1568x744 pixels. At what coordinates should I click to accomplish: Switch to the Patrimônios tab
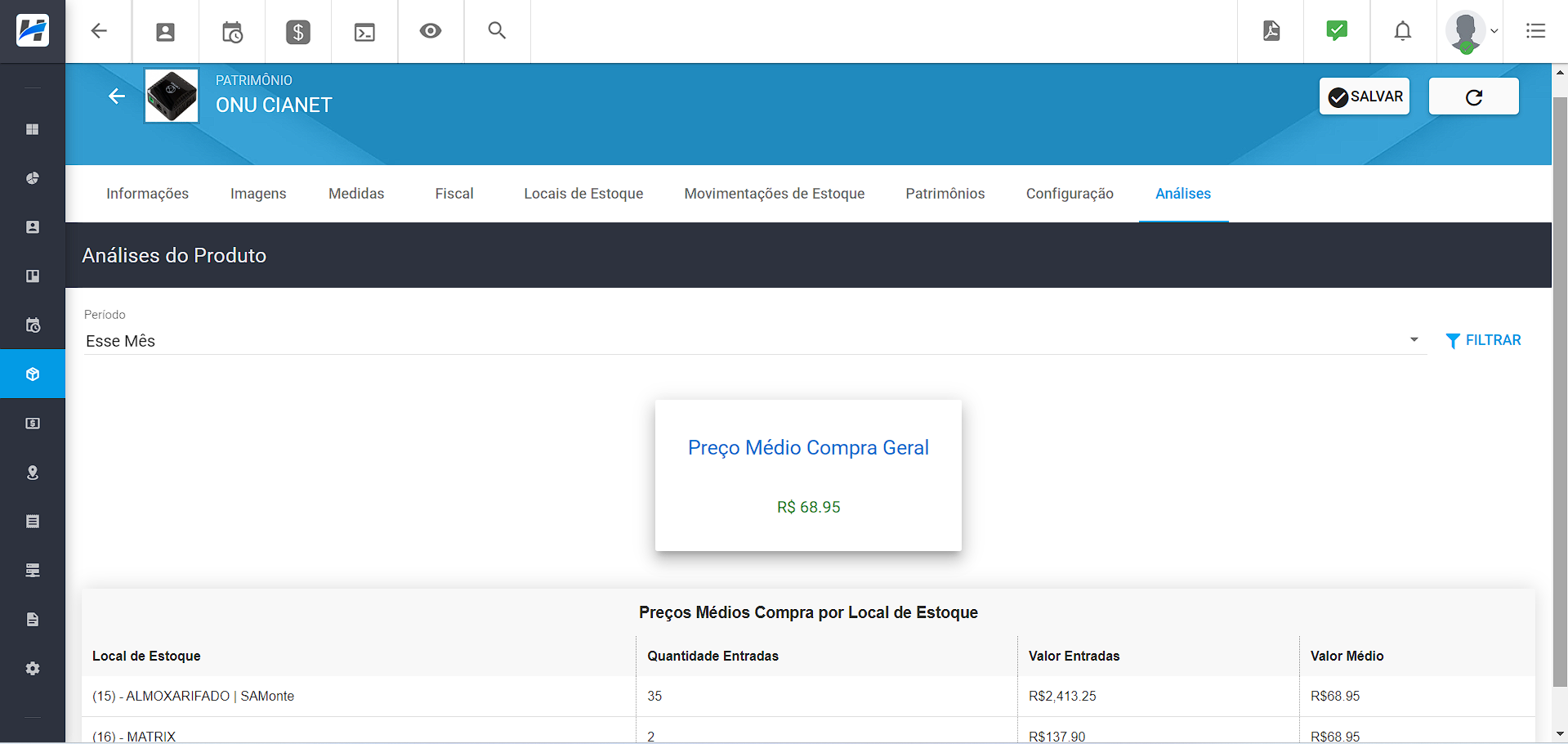(x=945, y=194)
